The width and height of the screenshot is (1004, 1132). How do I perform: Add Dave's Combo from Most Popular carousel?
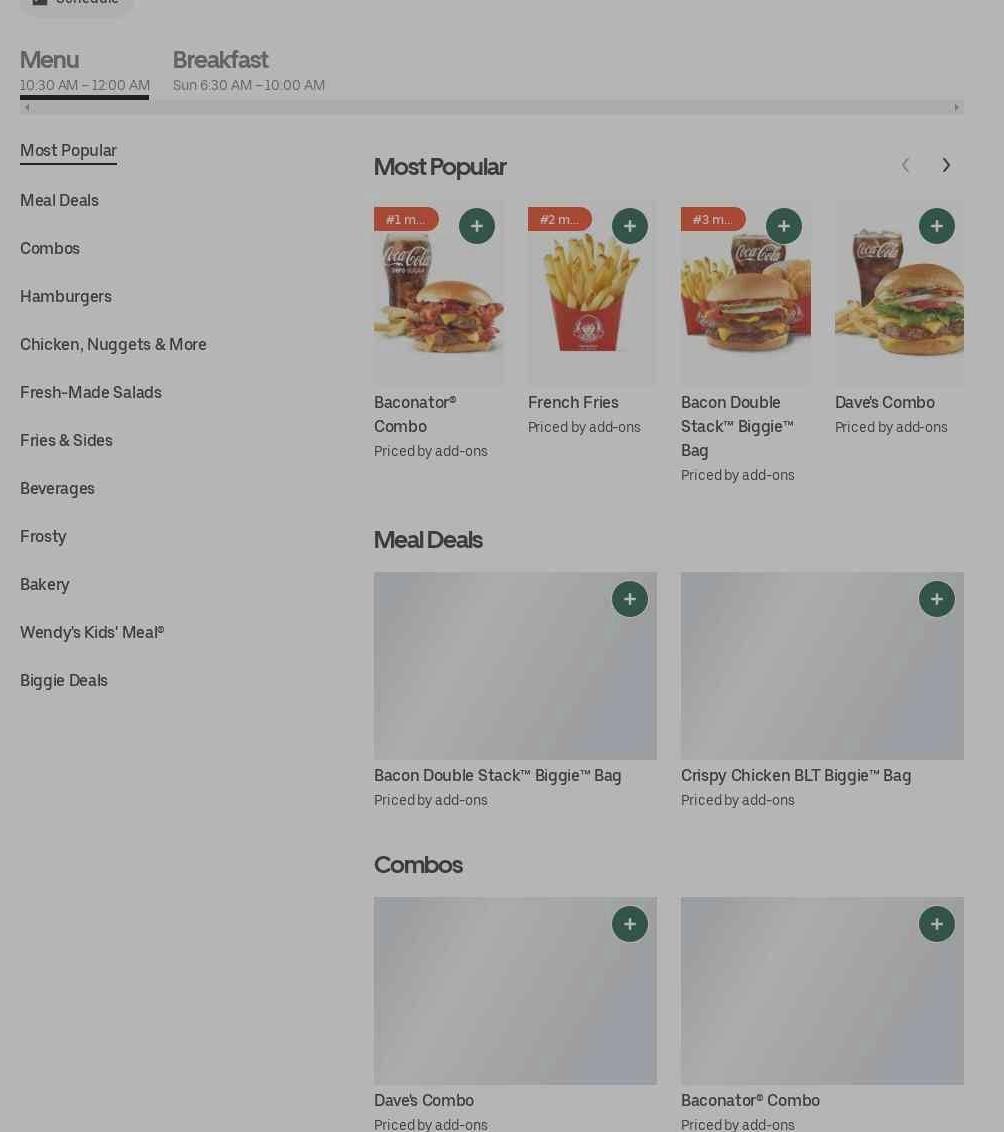tap(936, 226)
